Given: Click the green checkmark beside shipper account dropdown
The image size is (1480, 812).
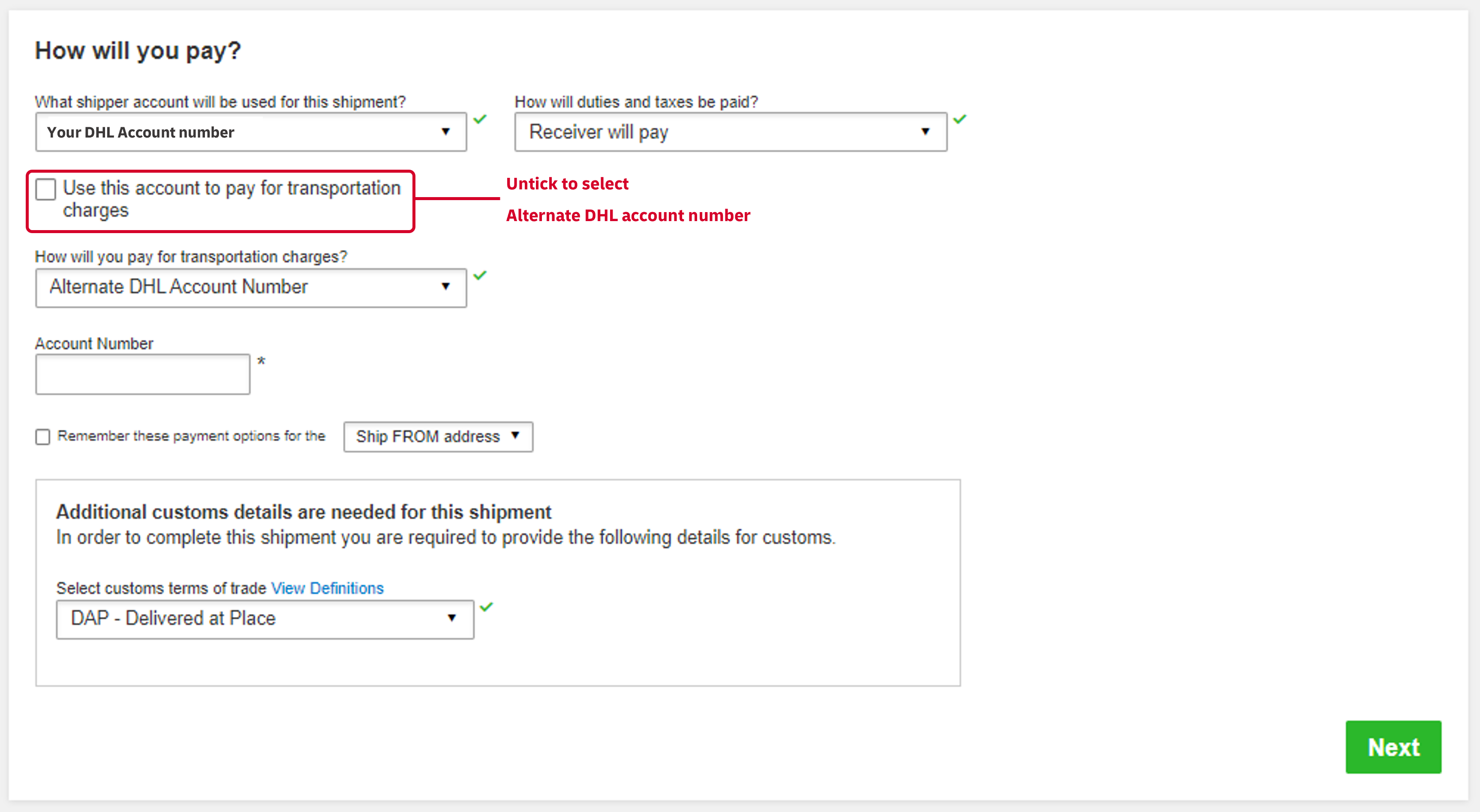Looking at the screenshot, I should pyautogui.click(x=480, y=119).
